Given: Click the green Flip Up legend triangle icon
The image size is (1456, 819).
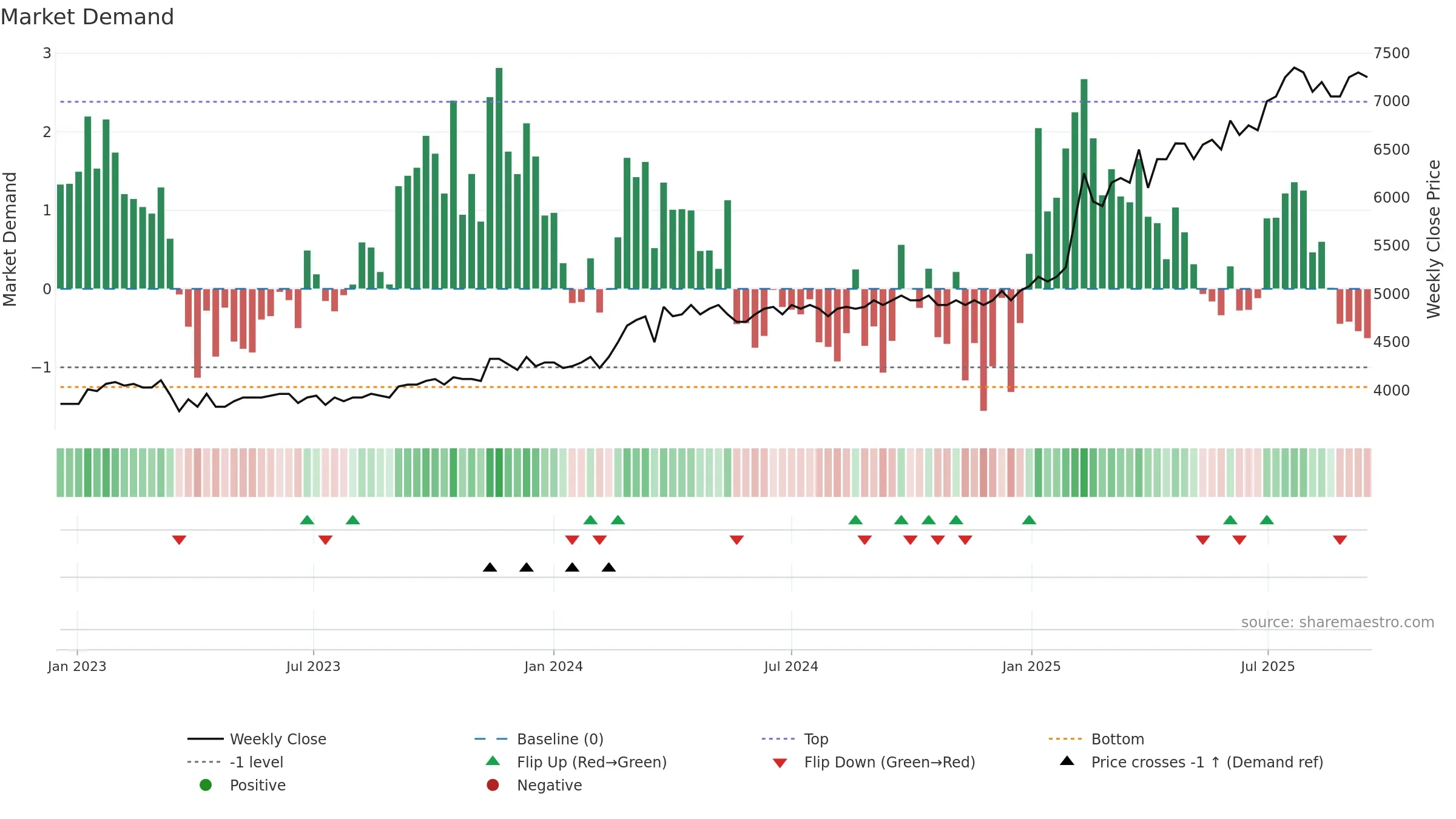Looking at the screenshot, I should point(493,761).
